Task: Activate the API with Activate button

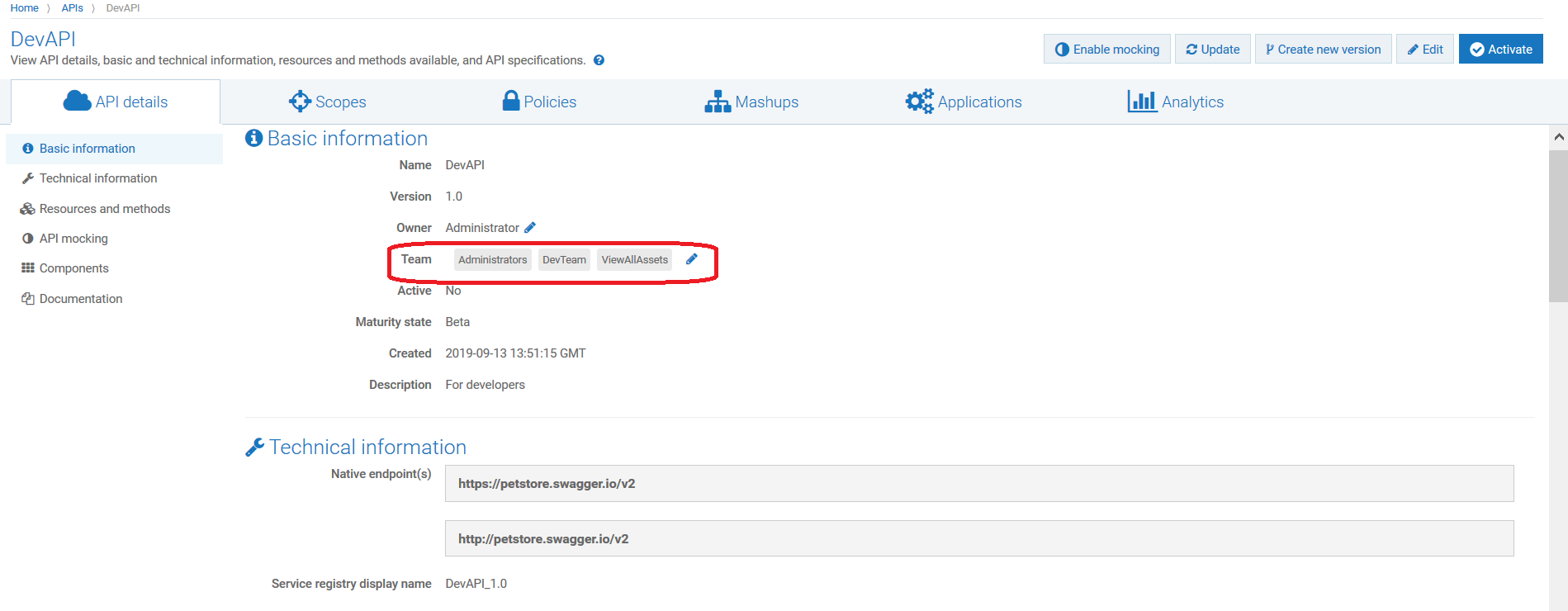Action: 1501,49
